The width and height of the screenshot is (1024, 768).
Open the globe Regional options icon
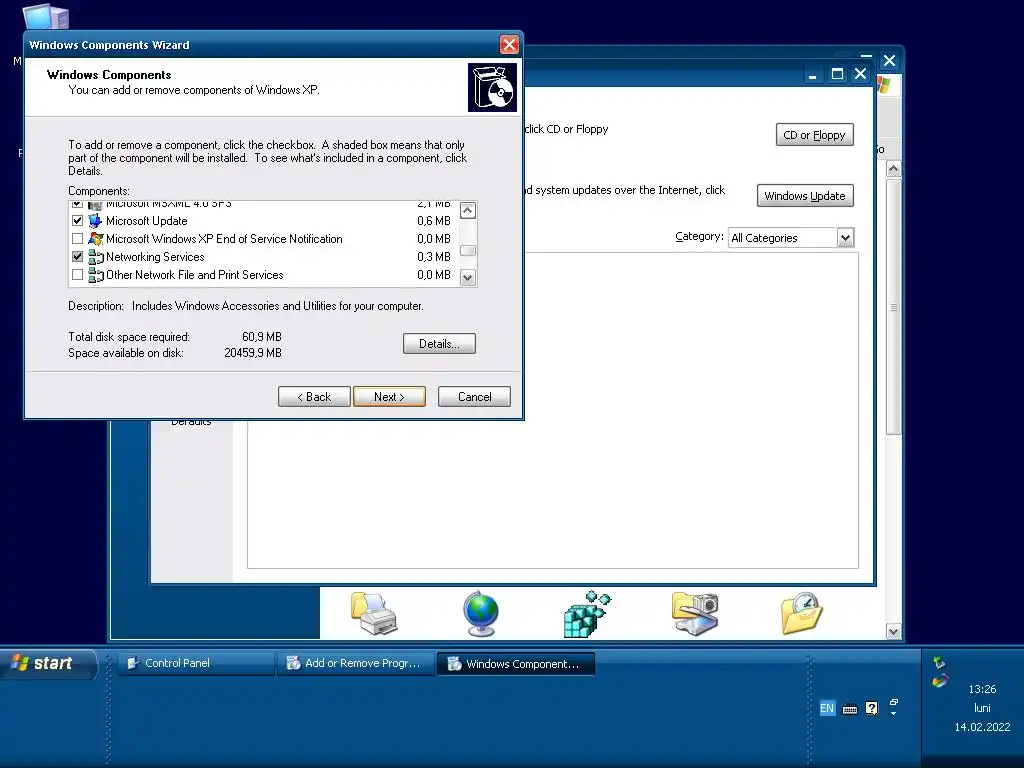pos(481,613)
